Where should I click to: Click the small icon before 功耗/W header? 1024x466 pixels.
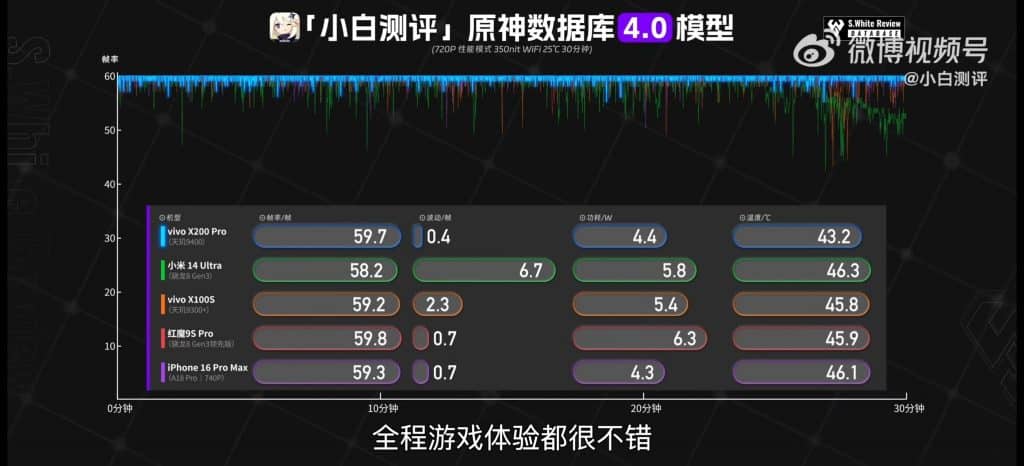coord(581,217)
